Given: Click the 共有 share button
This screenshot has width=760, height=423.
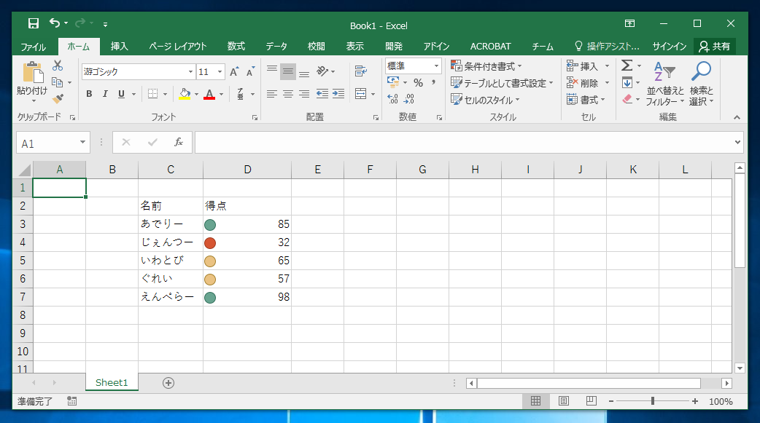Looking at the screenshot, I should pos(714,47).
